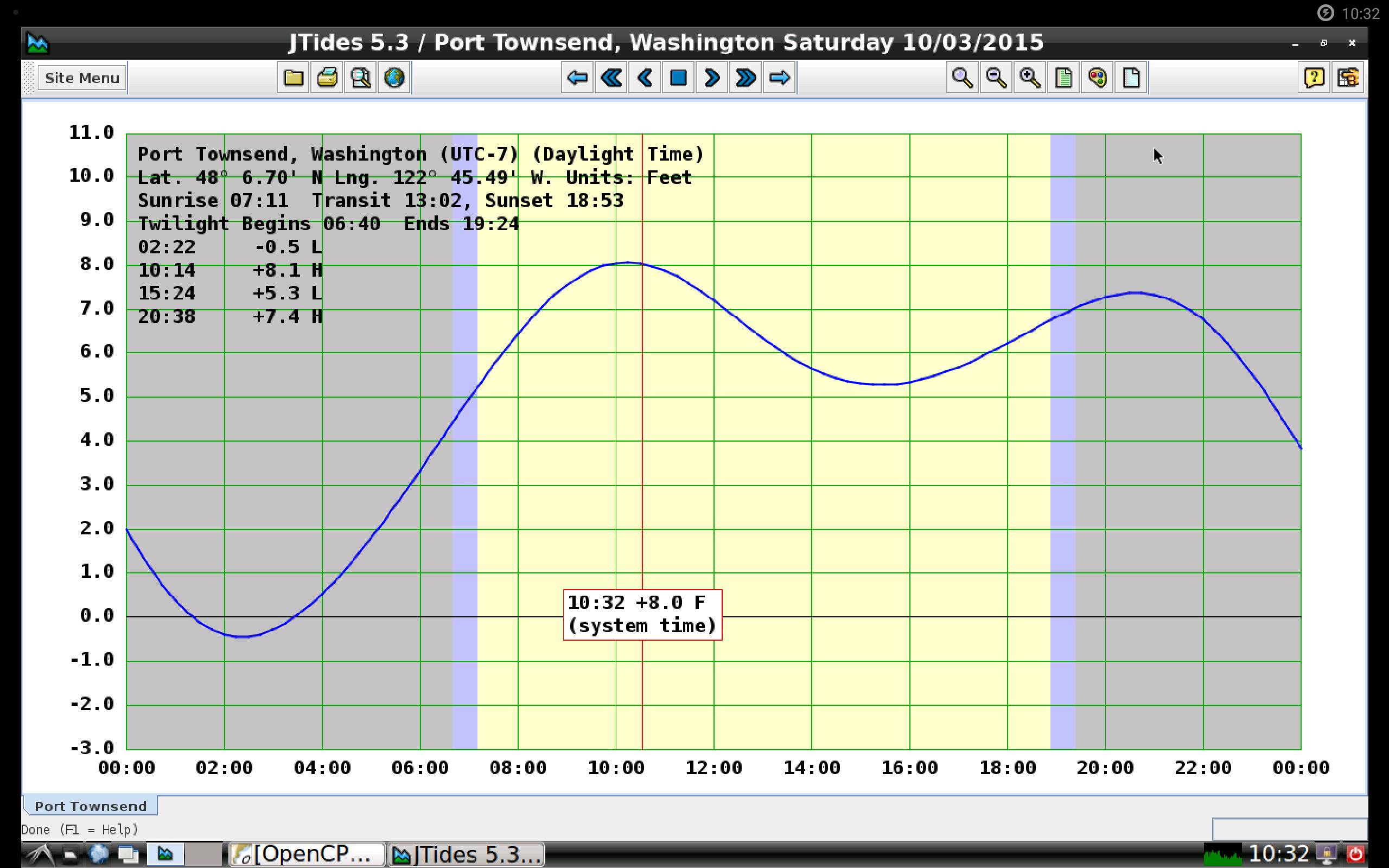Click the blue square stop button
The height and width of the screenshot is (868, 1389).
click(678, 78)
